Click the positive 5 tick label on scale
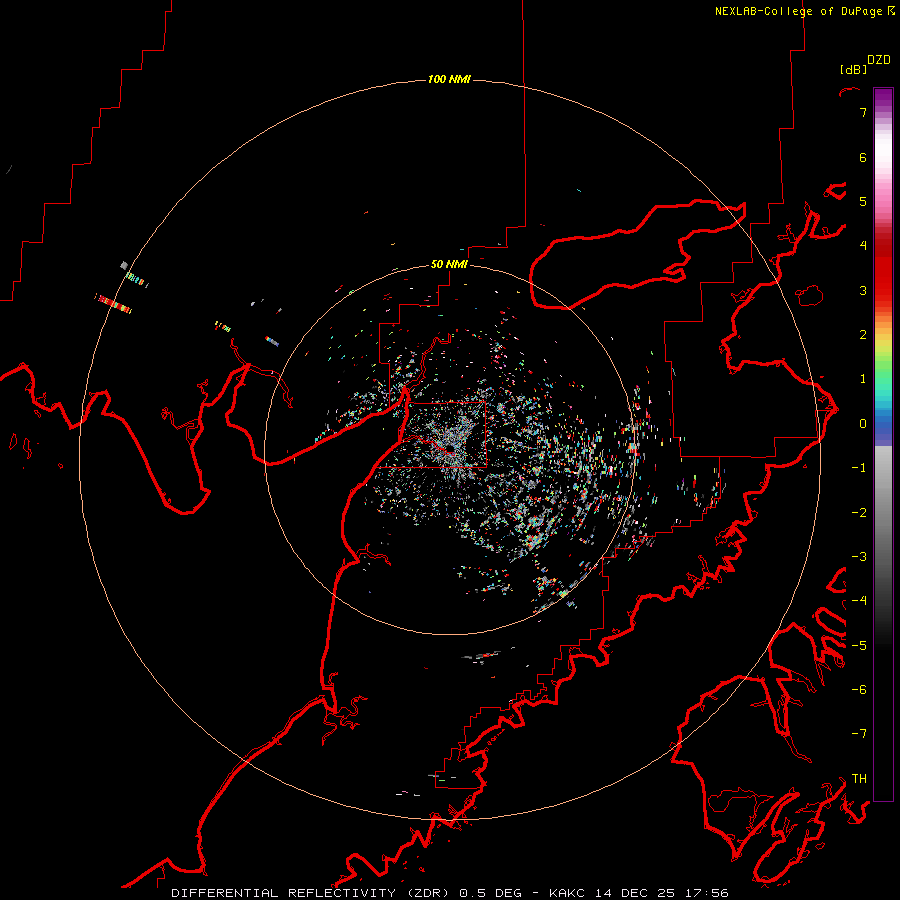Image resolution: width=900 pixels, height=900 pixels. click(863, 201)
